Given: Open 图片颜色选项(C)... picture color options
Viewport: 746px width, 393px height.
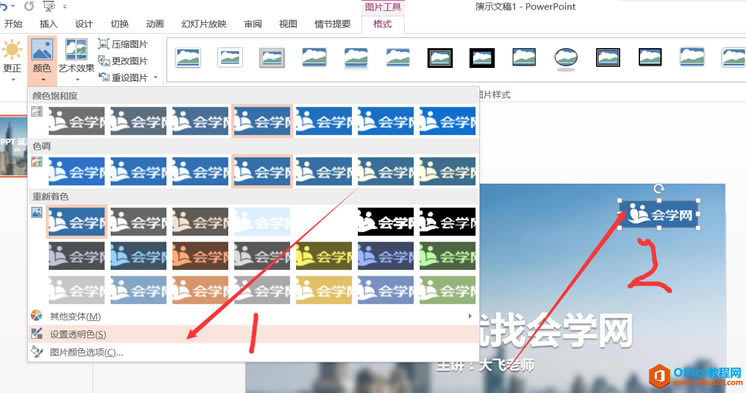Looking at the screenshot, I should point(253,353).
